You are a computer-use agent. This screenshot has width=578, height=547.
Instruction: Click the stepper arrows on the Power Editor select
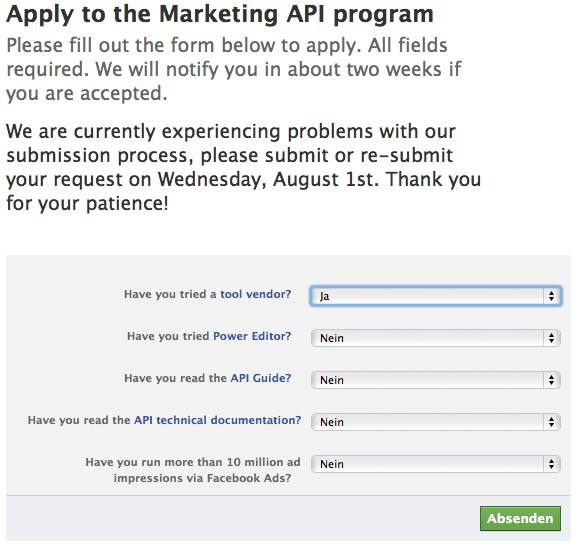click(551, 338)
